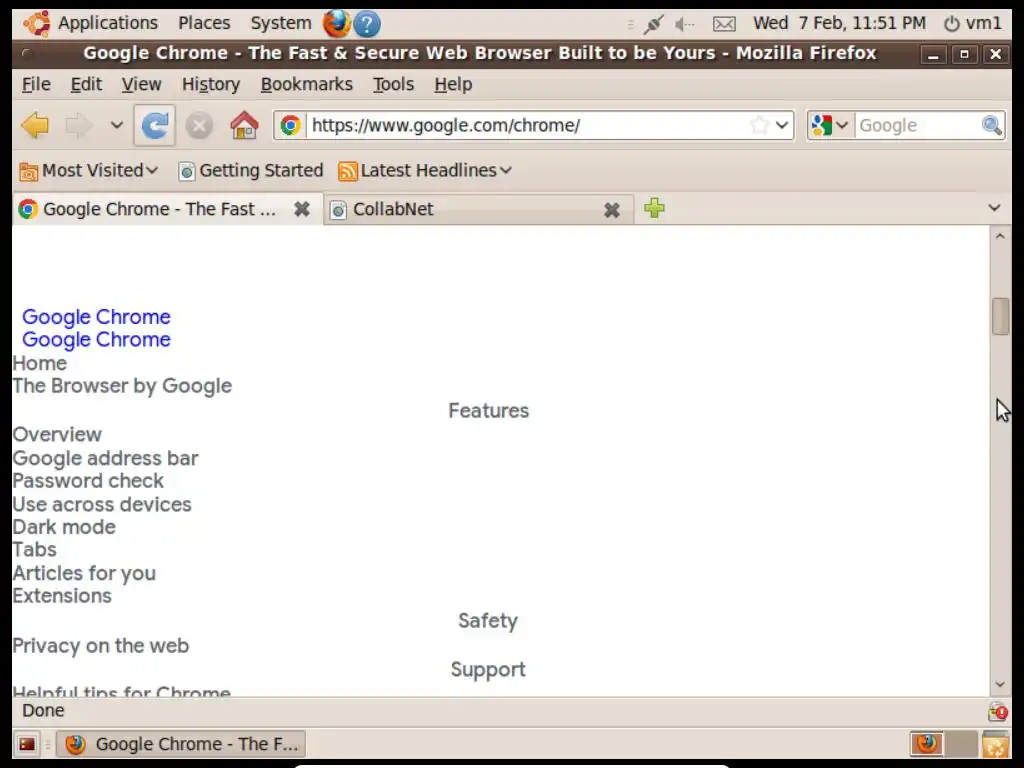This screenshot has width=1024, height=768.
Task: Click the greyed forward arrow button
Action: 78,125
